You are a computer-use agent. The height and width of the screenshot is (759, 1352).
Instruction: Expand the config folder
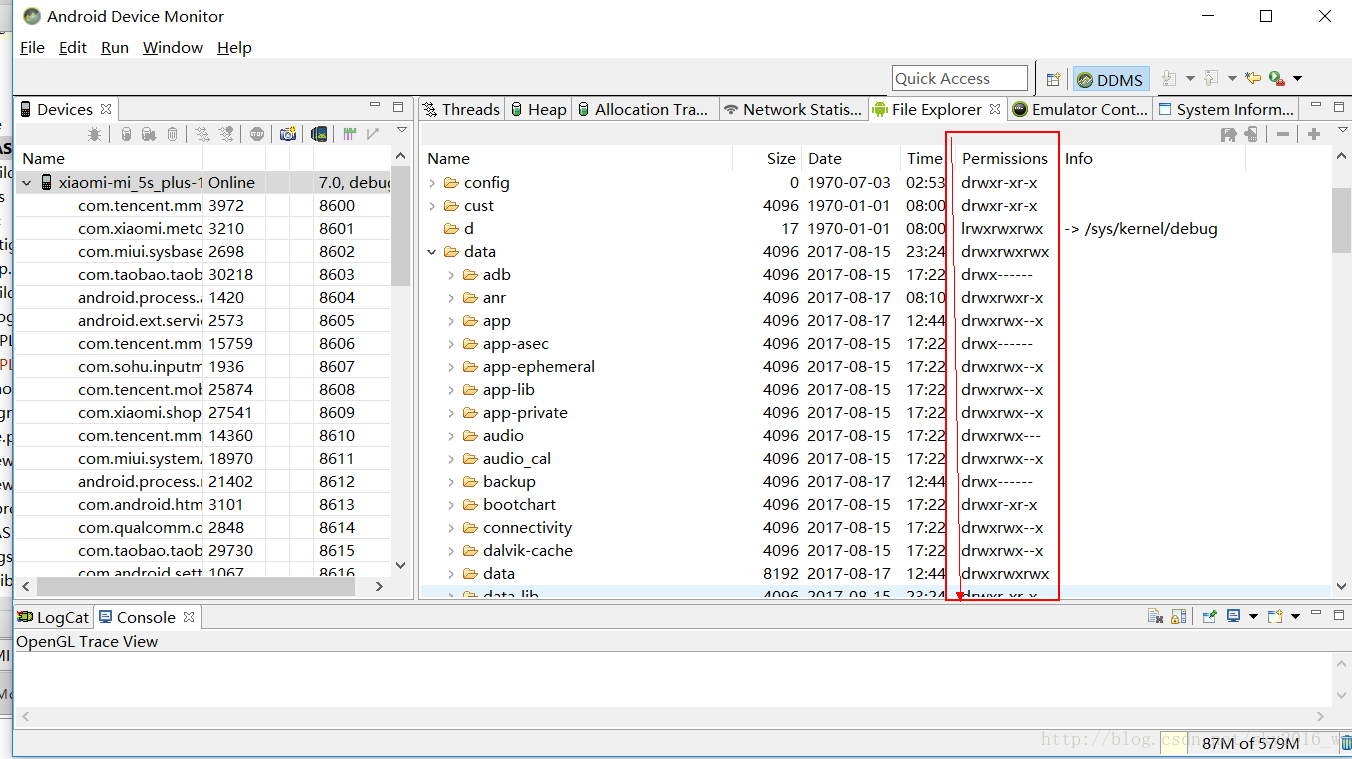tap(432, 183)
